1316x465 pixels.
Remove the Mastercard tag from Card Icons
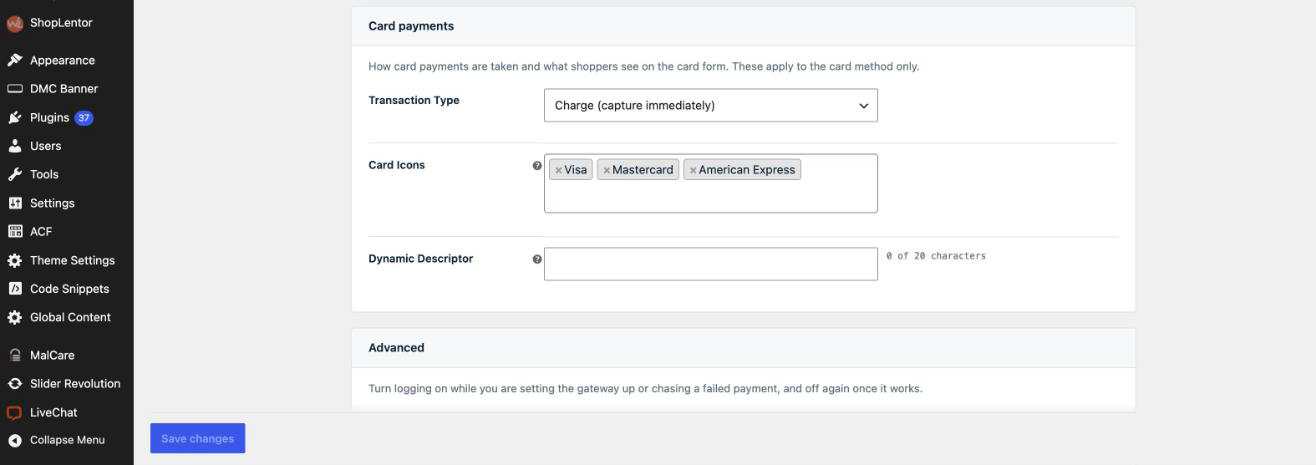(x=606, y=170)
